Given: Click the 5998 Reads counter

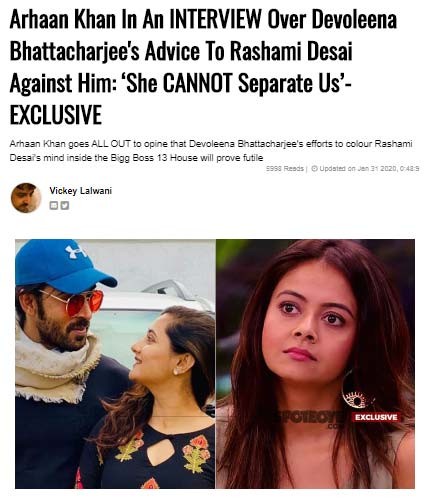Looking at the screenshot, I should (x=285, y=168).
